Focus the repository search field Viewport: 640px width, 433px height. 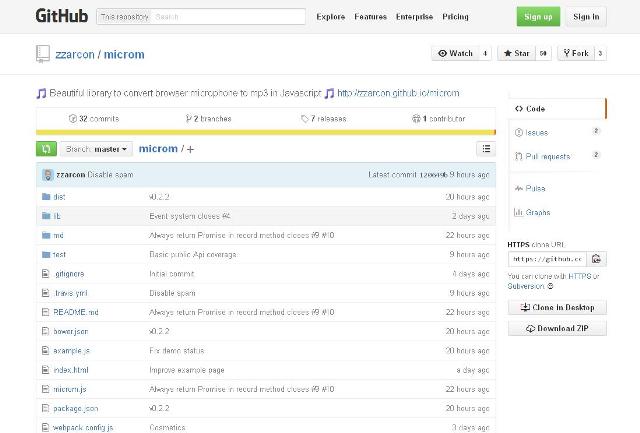coord(229,17)
